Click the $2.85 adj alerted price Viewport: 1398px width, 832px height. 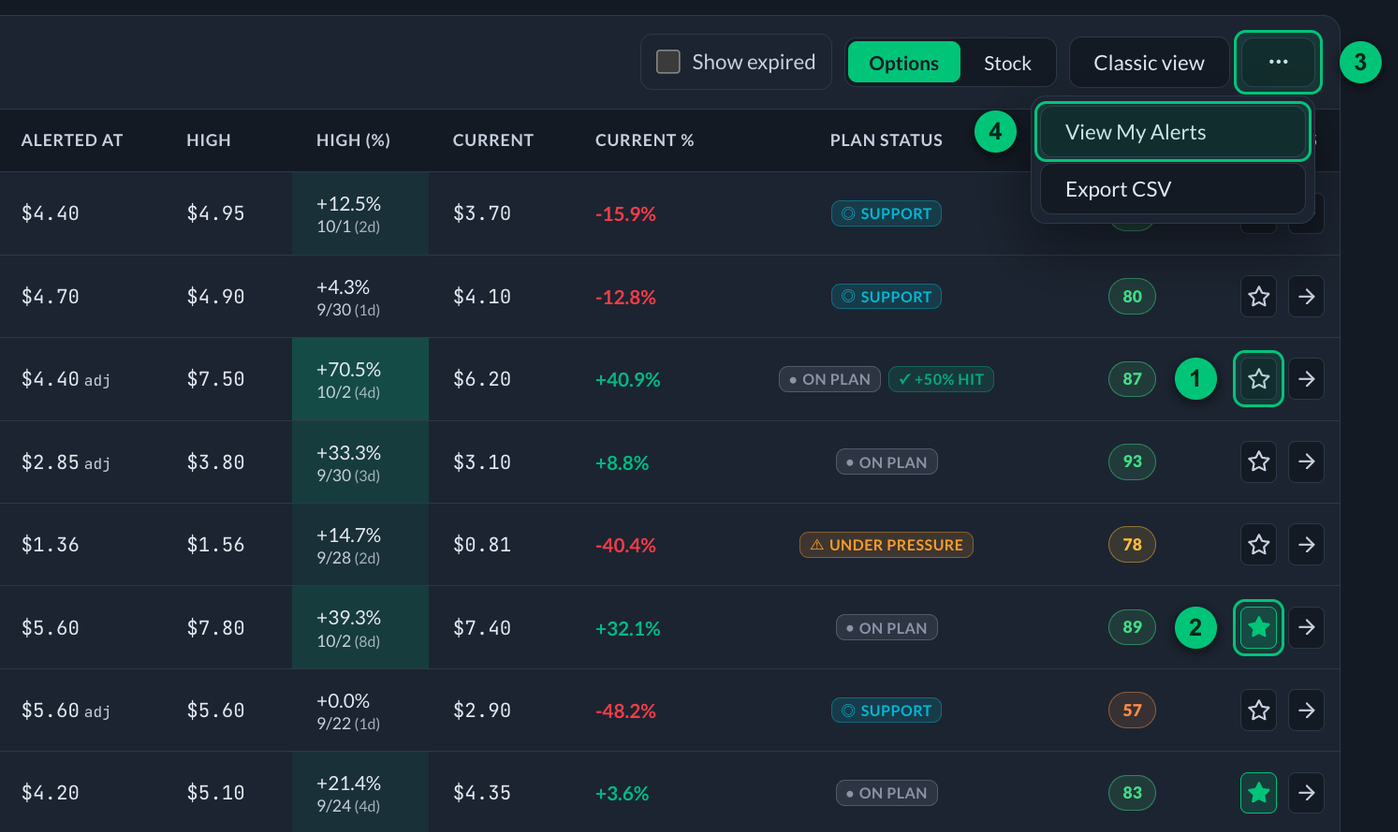coord(65,462)
